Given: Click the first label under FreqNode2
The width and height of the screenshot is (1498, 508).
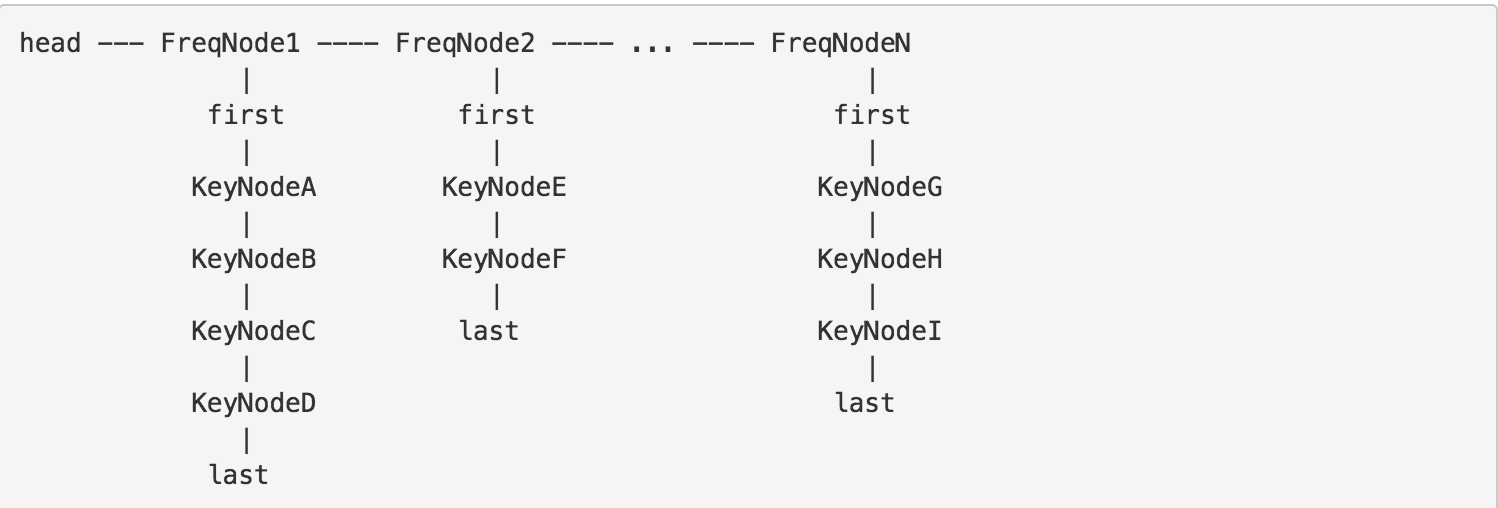Looking at the screenshot, I should click(x=497, y=116).
